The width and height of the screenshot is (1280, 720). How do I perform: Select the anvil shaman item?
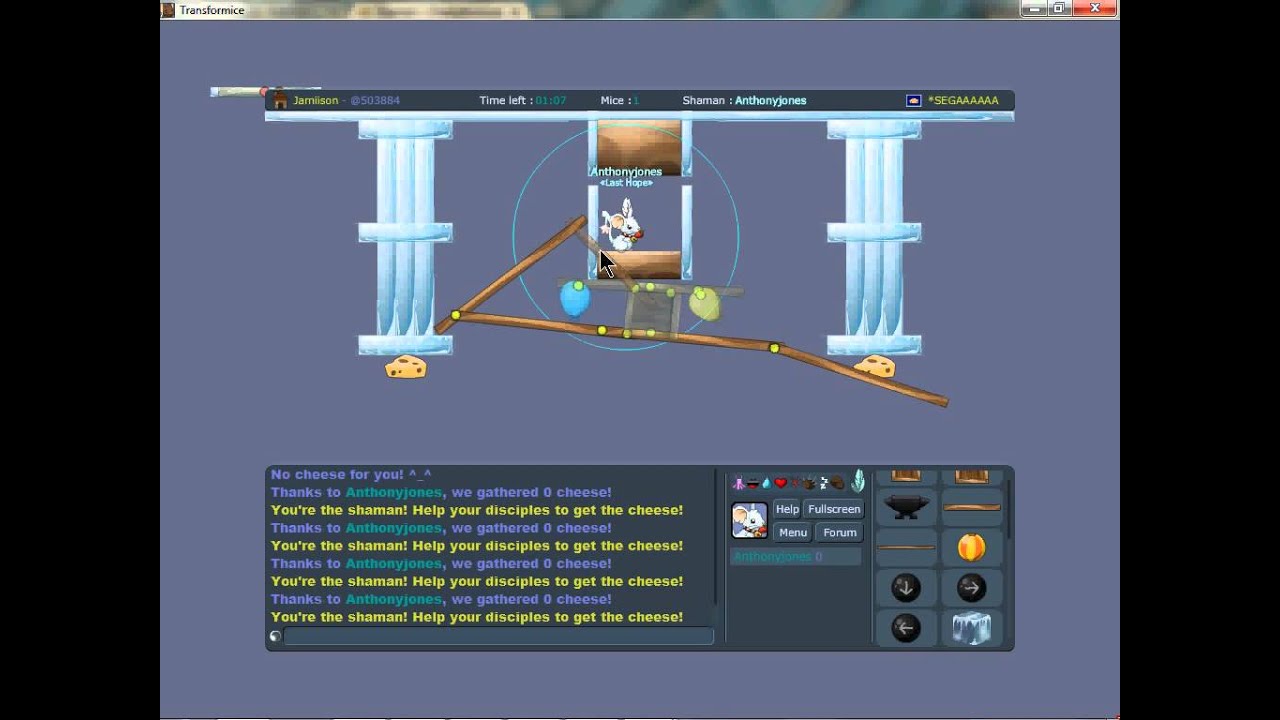point(906,507)
